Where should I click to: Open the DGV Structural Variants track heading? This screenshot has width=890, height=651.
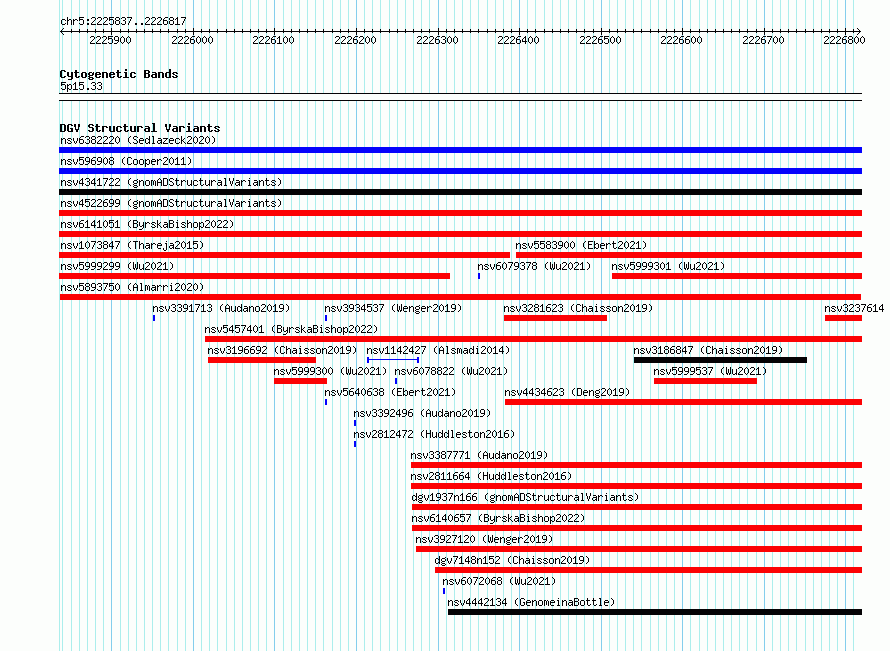[140, 128]
